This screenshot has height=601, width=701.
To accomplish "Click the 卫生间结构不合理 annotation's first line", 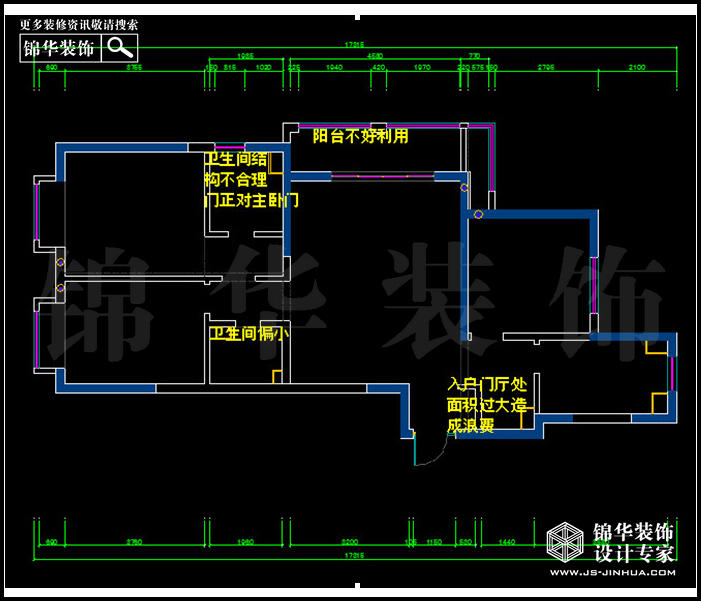I will click(x=236, y=159).
